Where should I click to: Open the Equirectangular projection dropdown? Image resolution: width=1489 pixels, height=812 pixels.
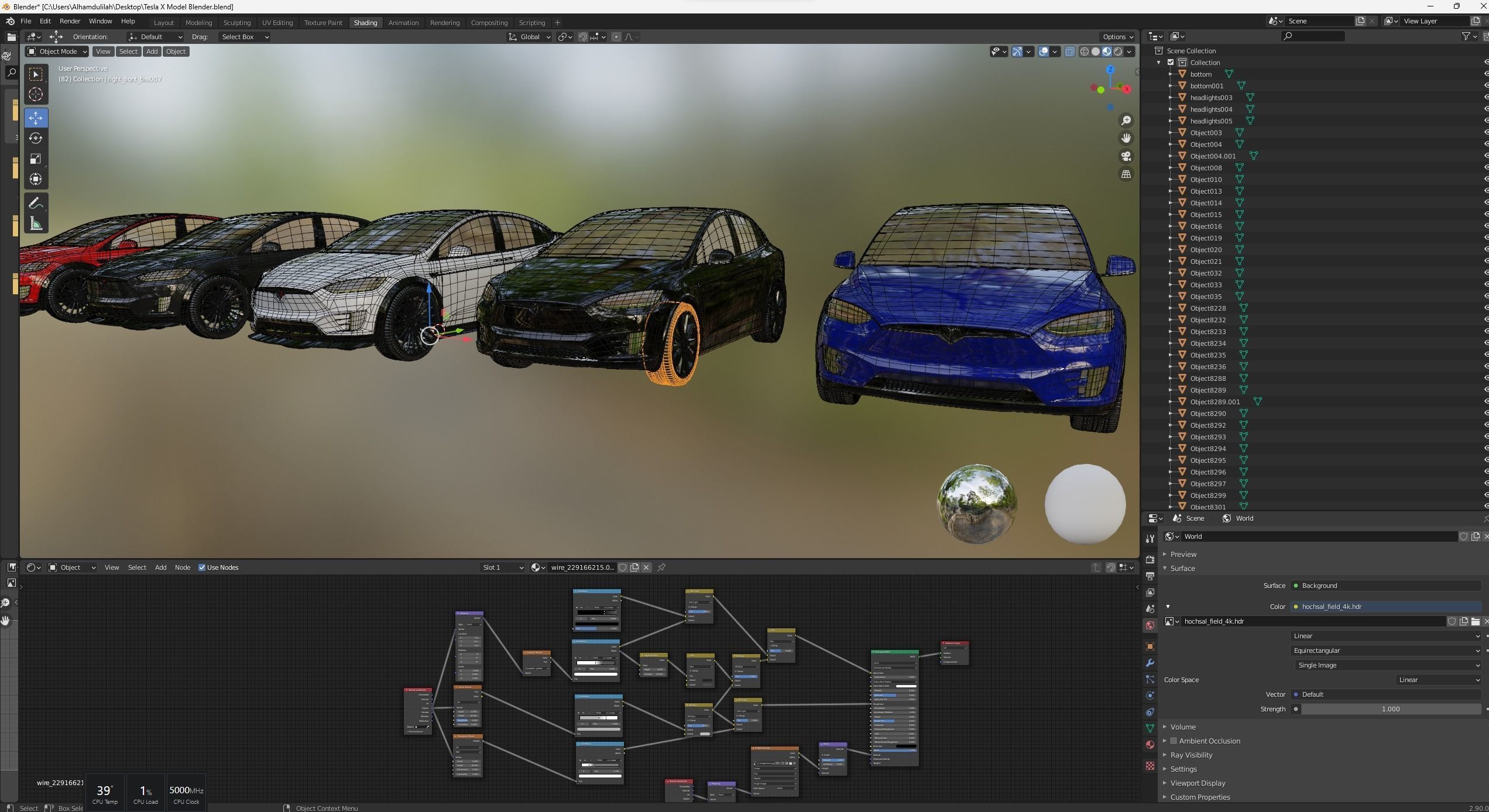(1385, 651)
